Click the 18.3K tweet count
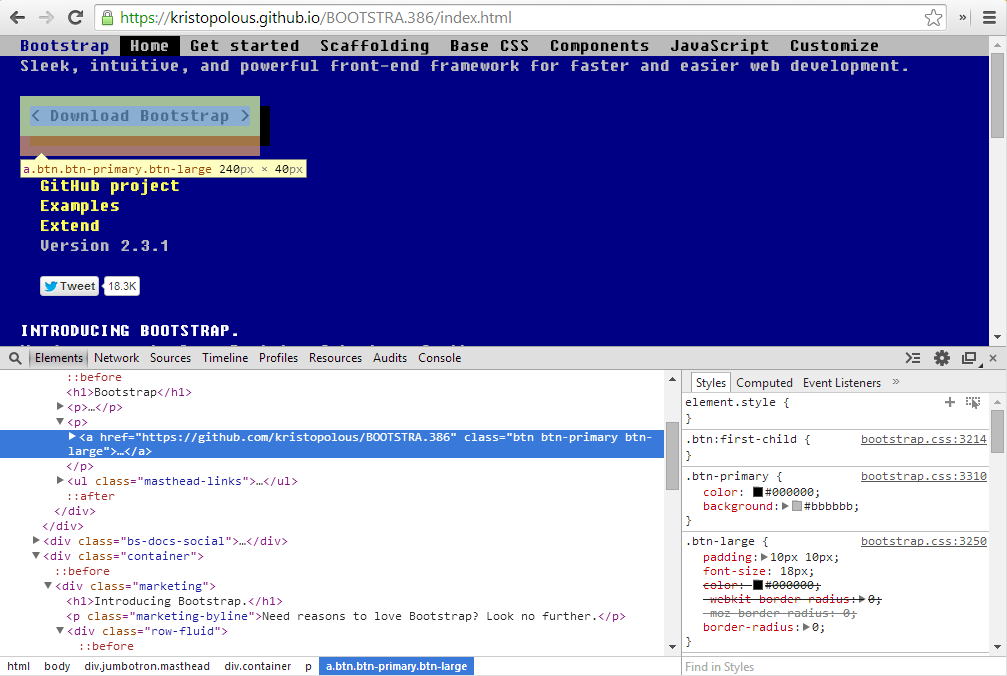1007x676 pixels. (122, 286)
